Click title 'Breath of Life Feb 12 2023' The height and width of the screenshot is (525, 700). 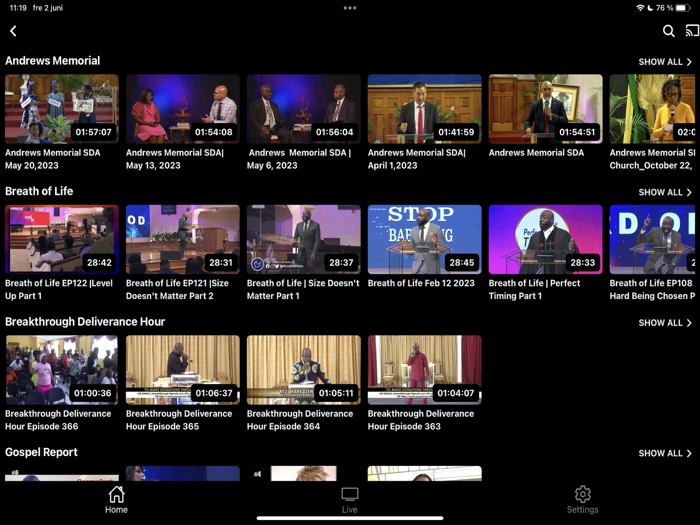[421, 283]
